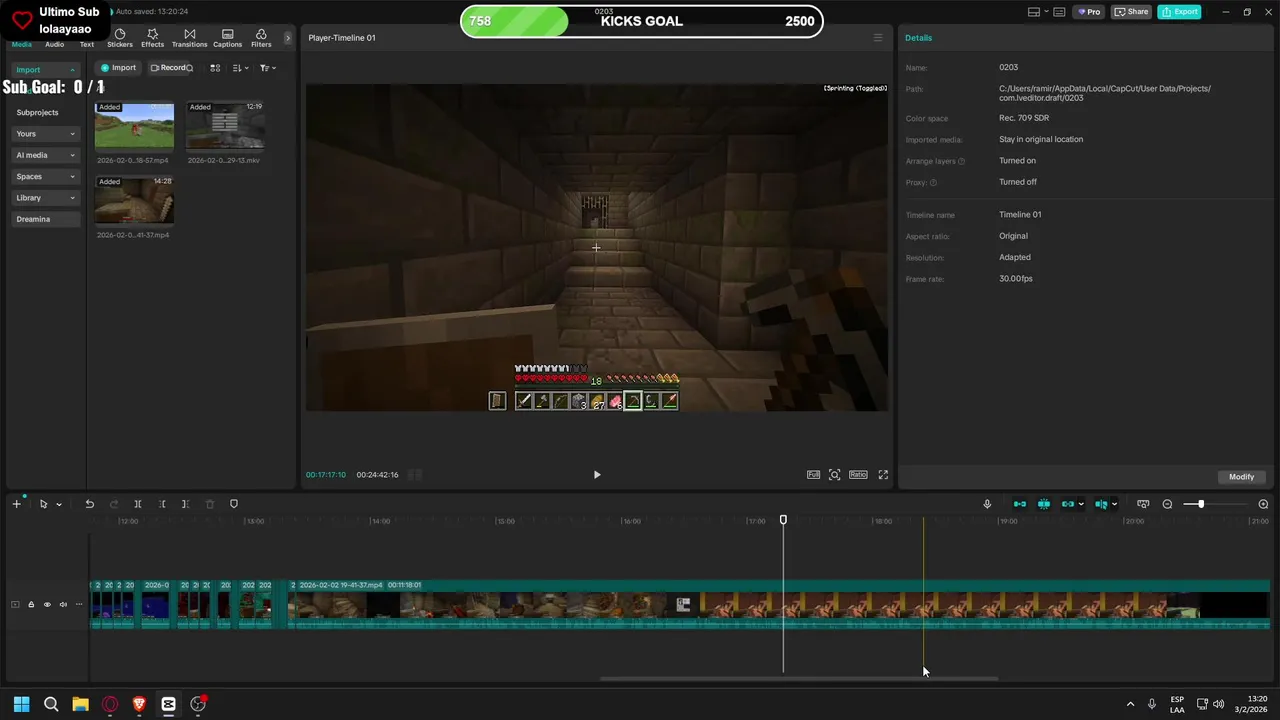Delete right of playhead
The height and width of the screenshot is (720, 1280).
[185, 504]
